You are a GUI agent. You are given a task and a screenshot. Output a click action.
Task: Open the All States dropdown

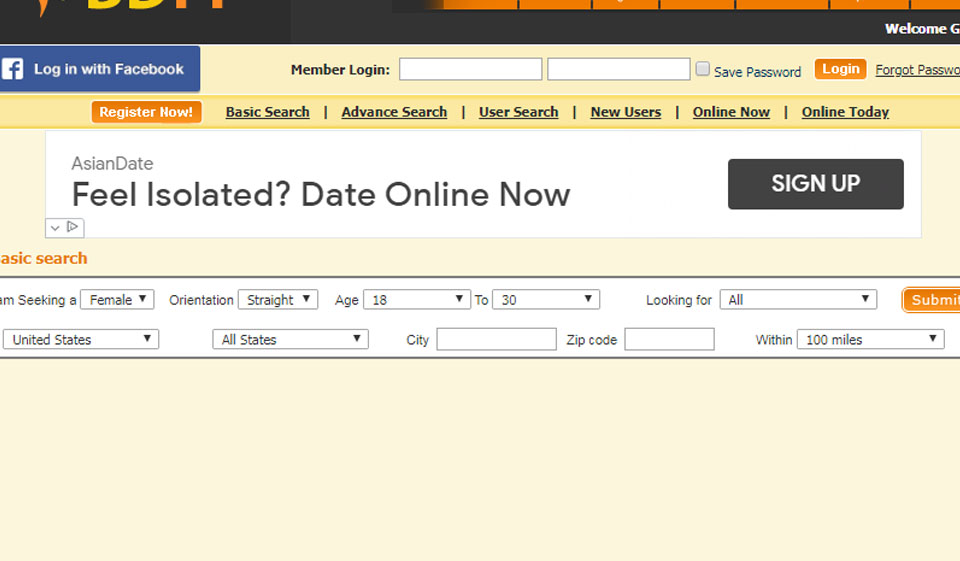290,339
